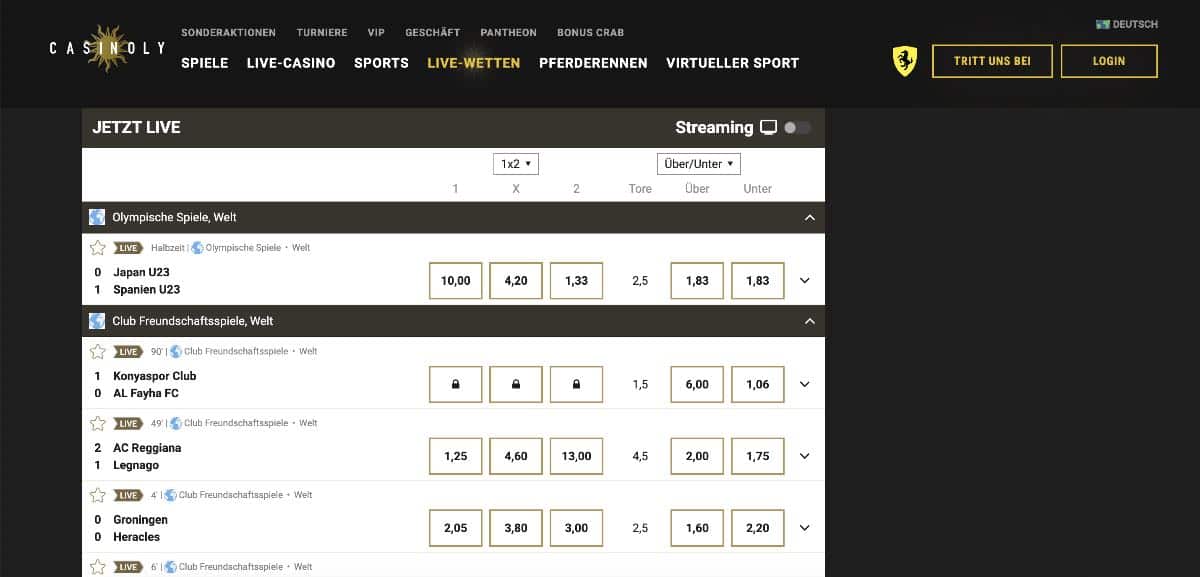Go to the Pferderennen section
The width and height of the screenshot is (1200, 577).
(593, 63)
